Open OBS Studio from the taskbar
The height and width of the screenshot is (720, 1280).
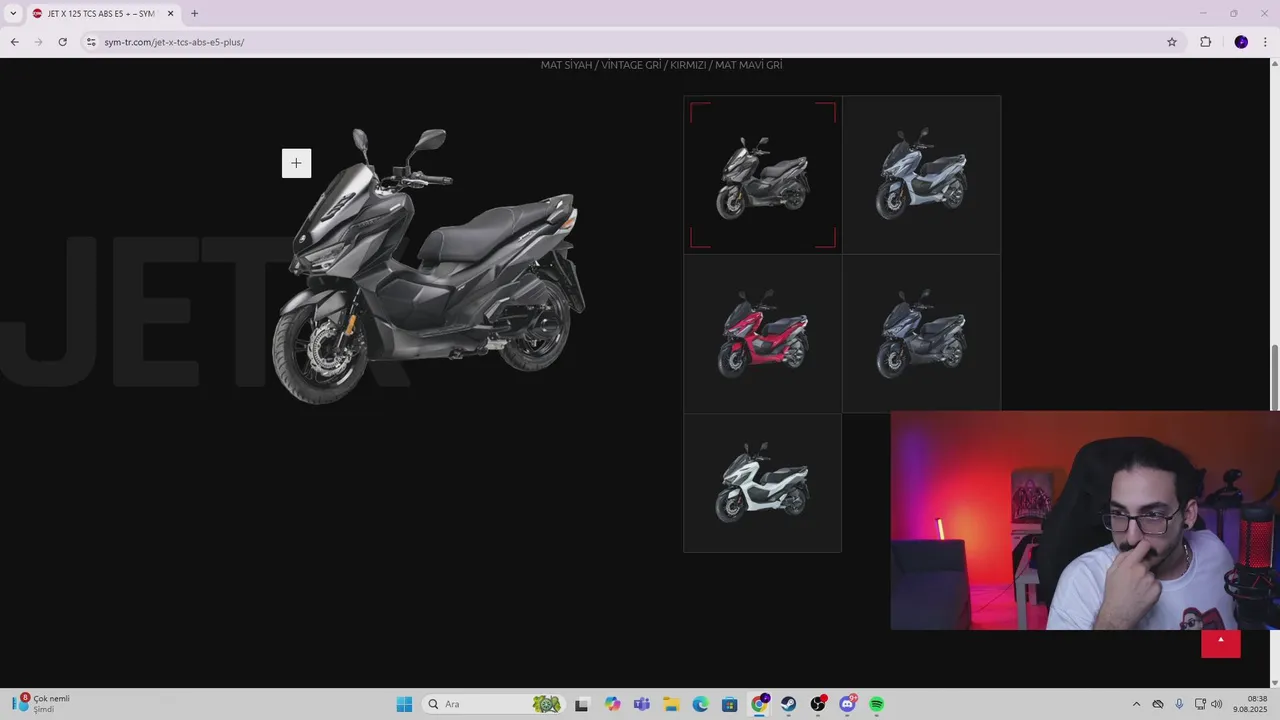pos(818,704)
